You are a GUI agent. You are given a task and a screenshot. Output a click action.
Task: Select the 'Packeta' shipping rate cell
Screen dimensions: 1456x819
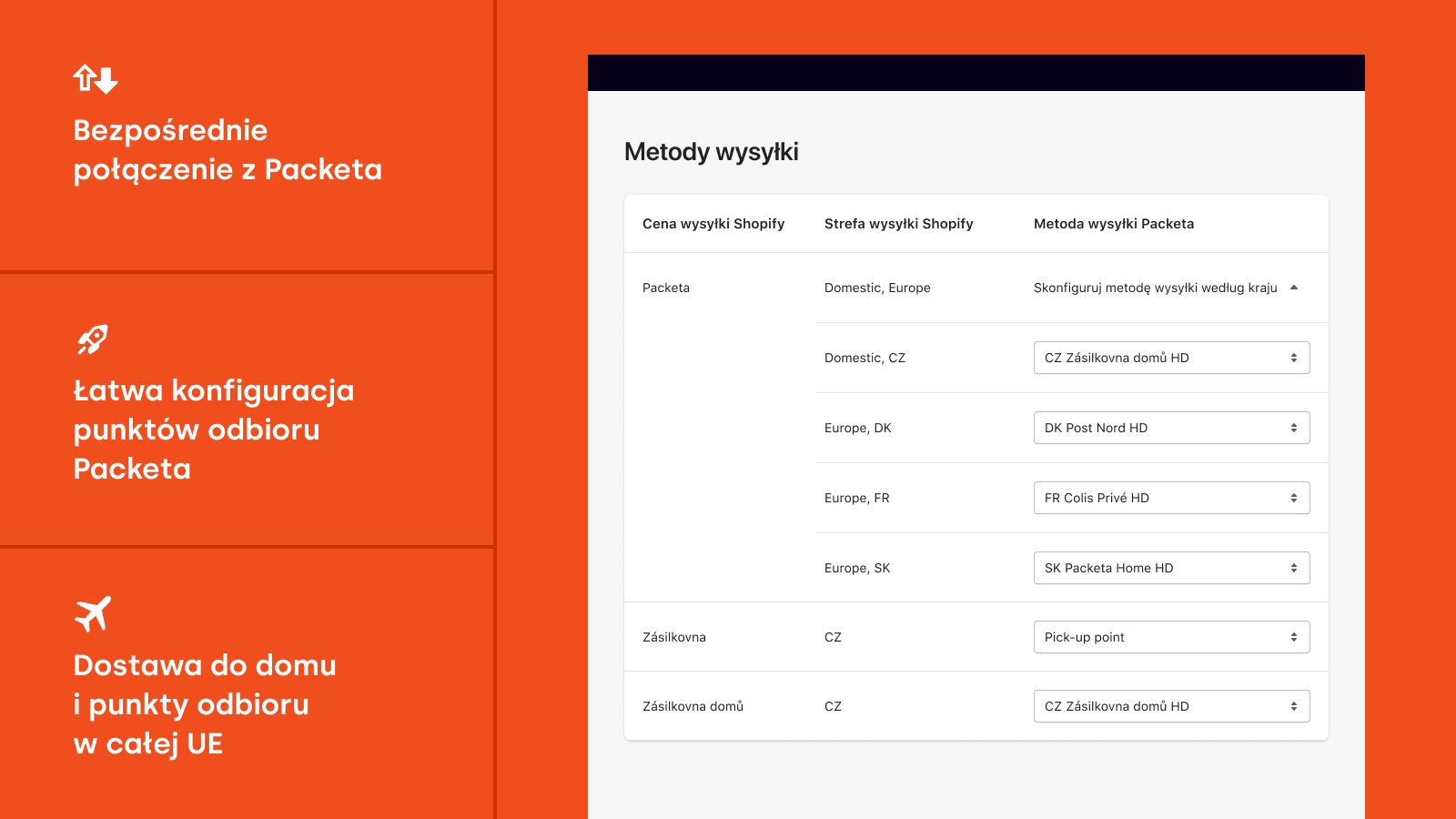[x=666, y=288]
